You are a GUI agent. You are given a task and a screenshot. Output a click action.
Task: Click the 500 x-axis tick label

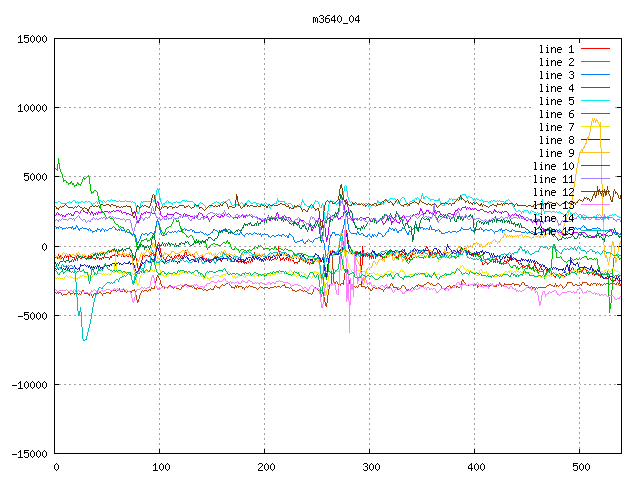[580, 467]
